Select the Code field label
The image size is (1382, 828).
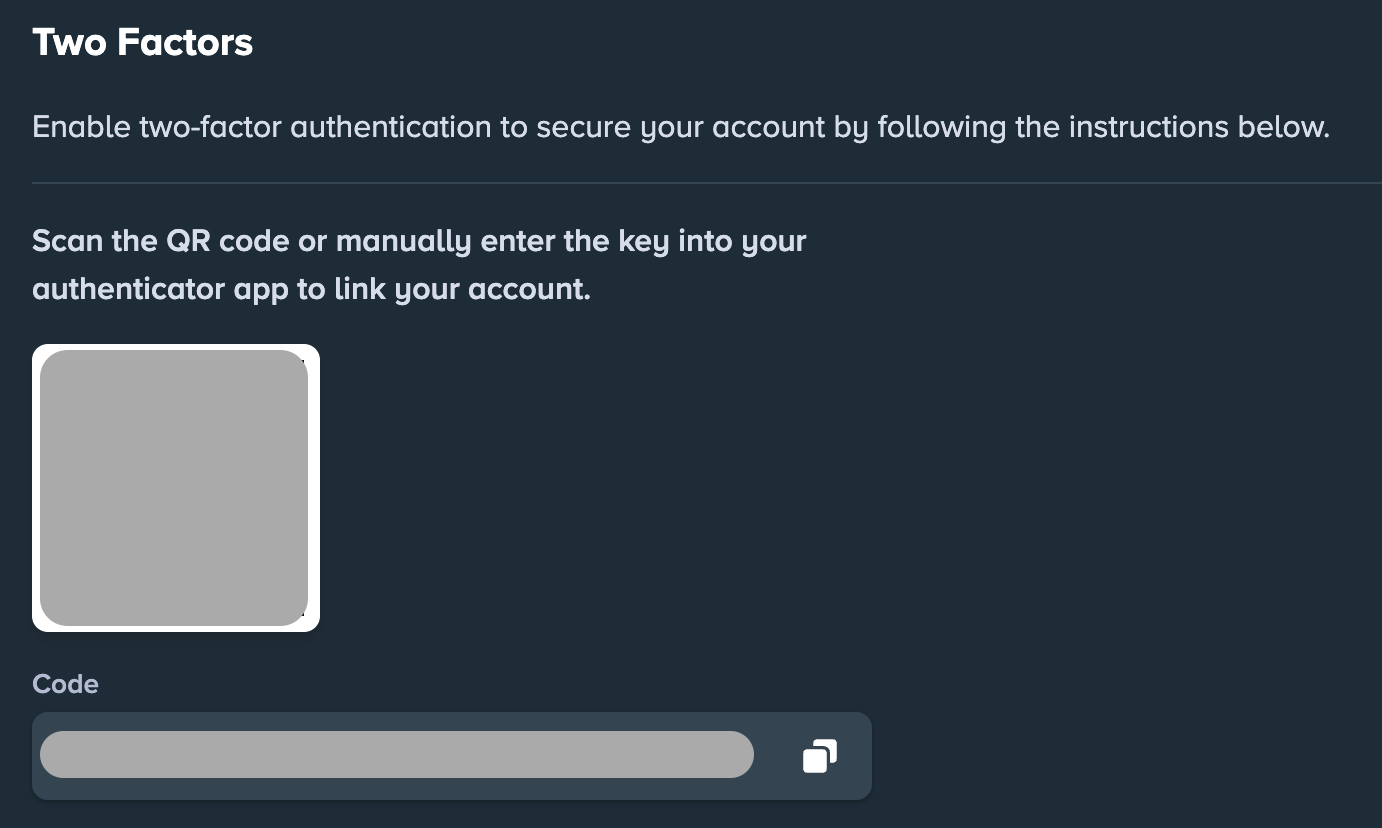tap(65, 684)
